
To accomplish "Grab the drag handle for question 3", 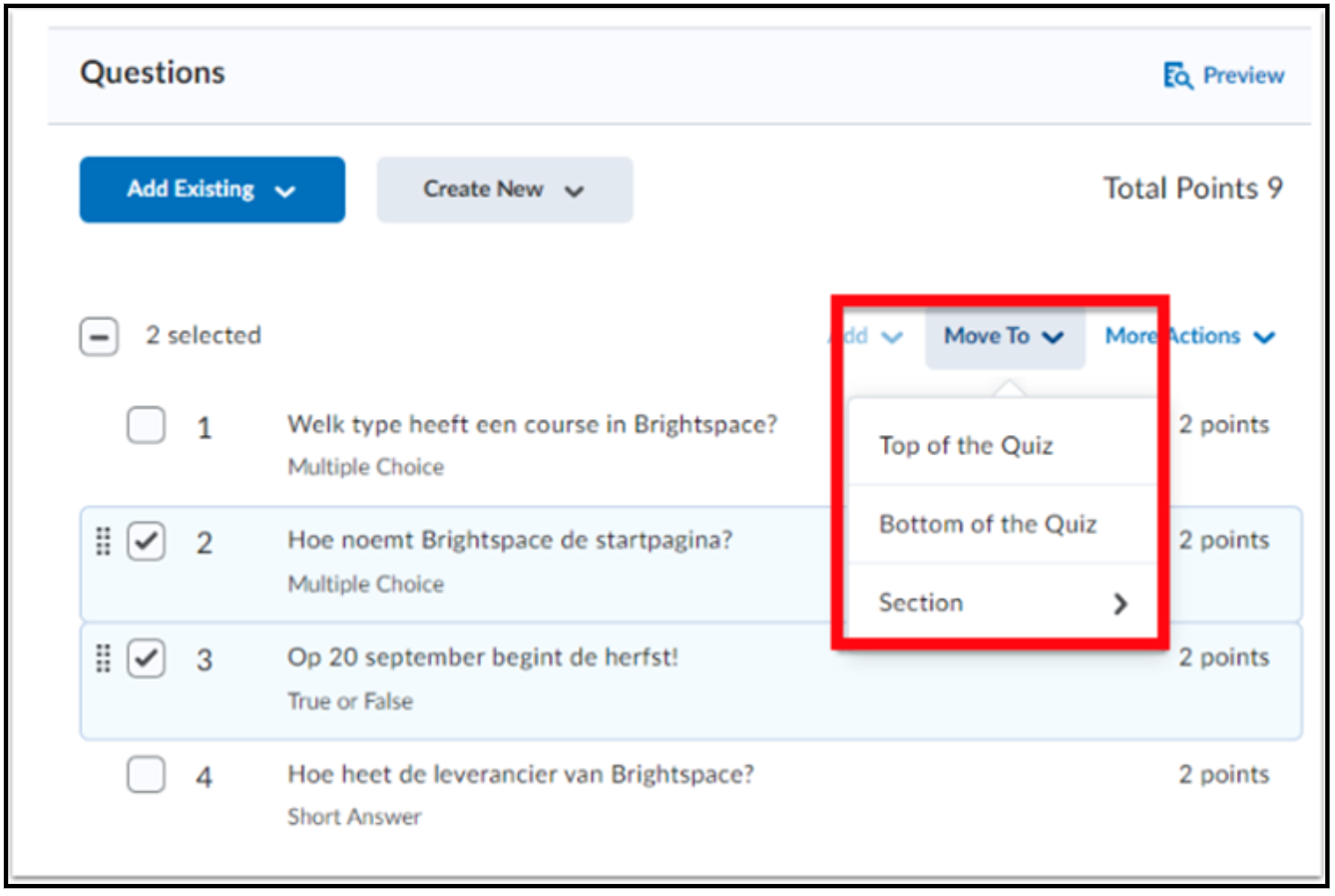I will coord(103,658).
